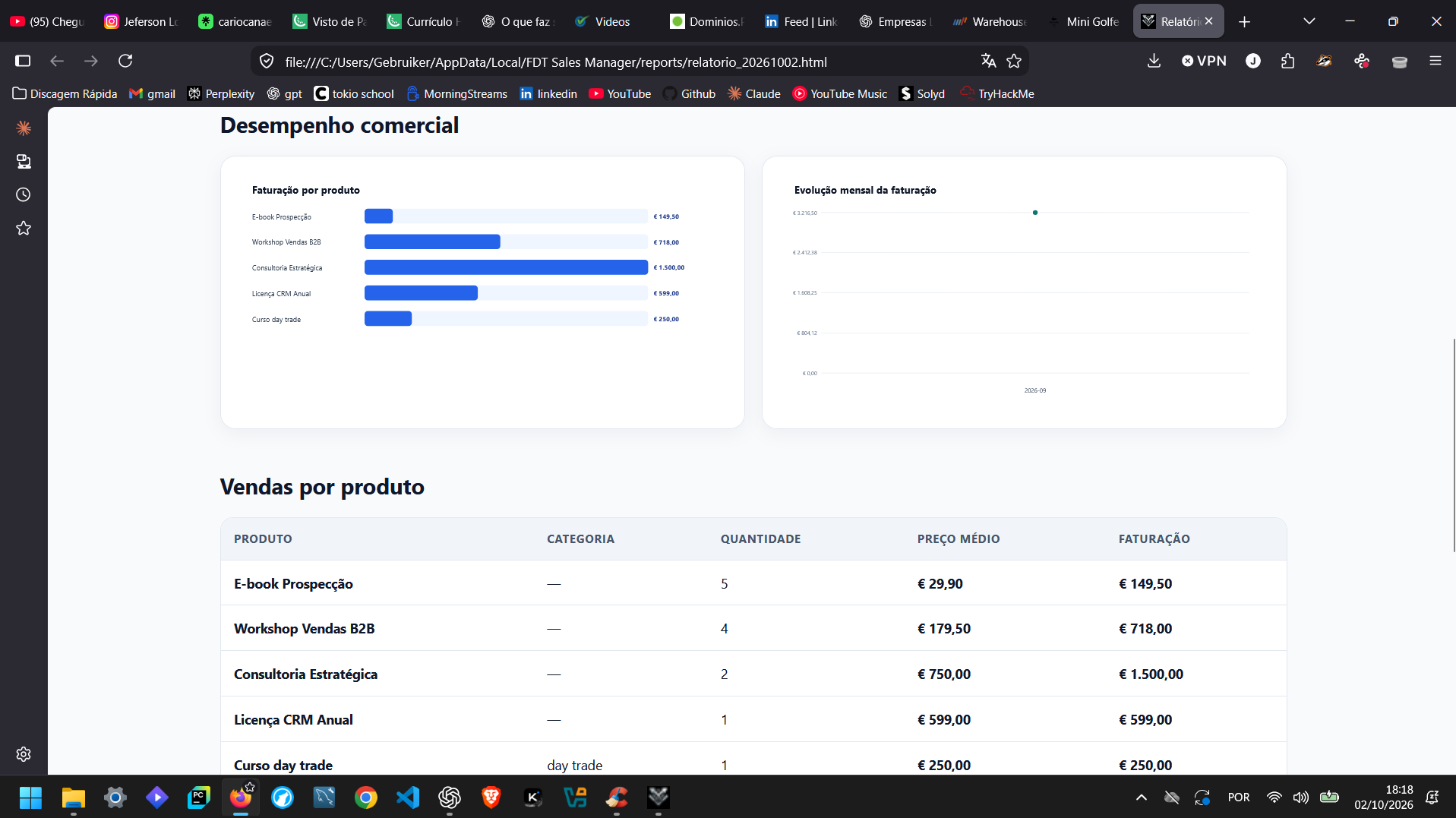1456x818 pixels.
Task: Open the TryHackMe bookmark
Action: click(x=997, y=93)
